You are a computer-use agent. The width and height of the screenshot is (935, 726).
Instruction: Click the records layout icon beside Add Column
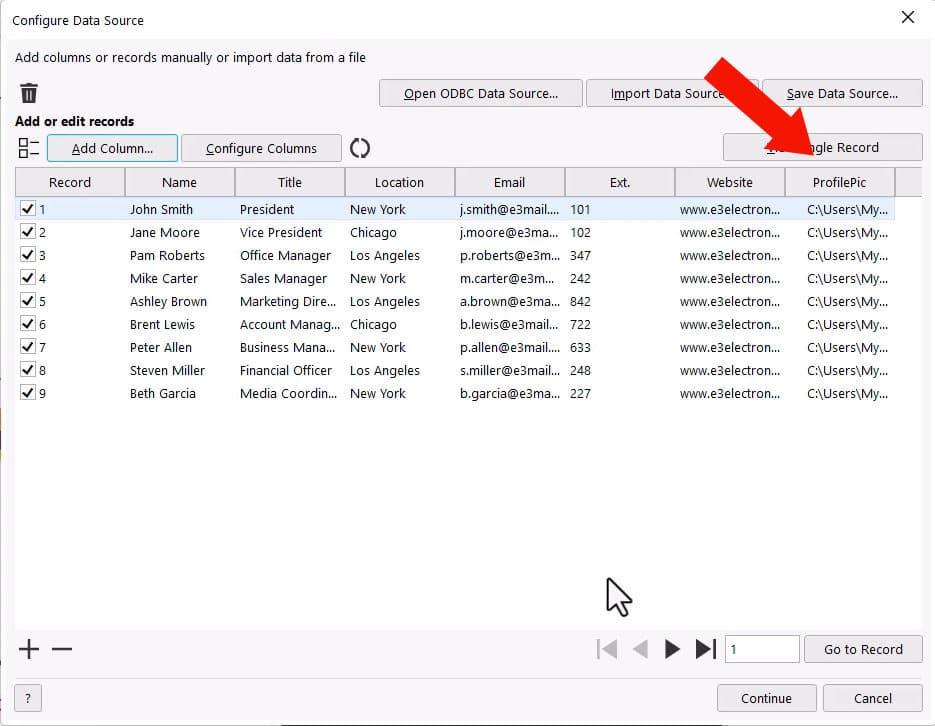pyautogui.click(x=29, y=147)
